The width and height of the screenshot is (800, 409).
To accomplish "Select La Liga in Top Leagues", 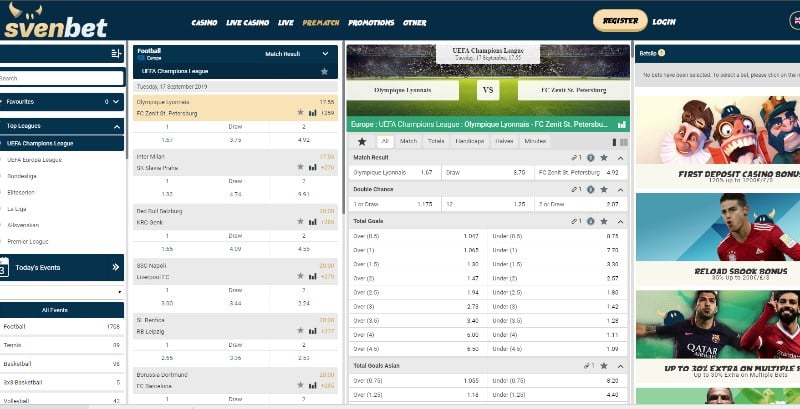I will tap(17, 209).
